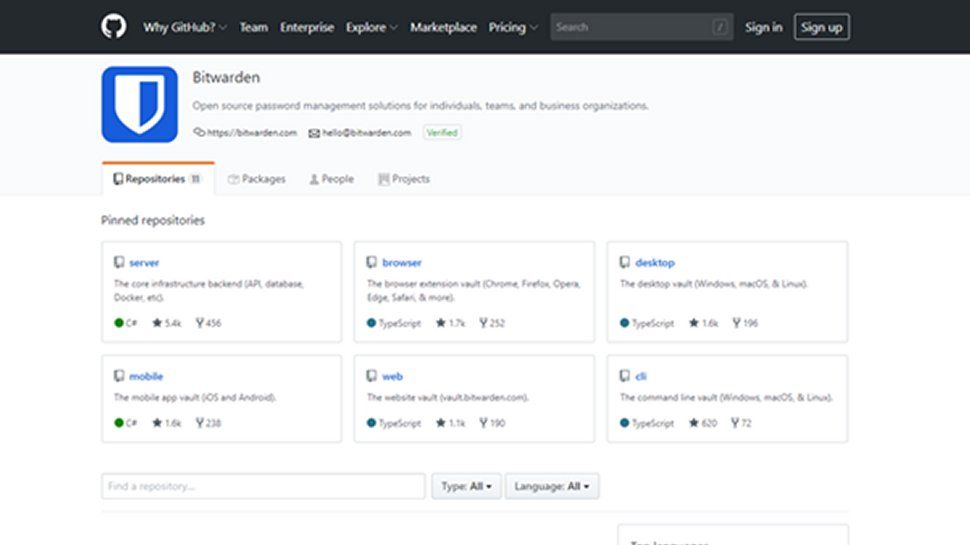This screenshot has height=545, width=970.
Task: Open the Enterprise menu item
Action: pyautogui.click(x=307, y=27)
